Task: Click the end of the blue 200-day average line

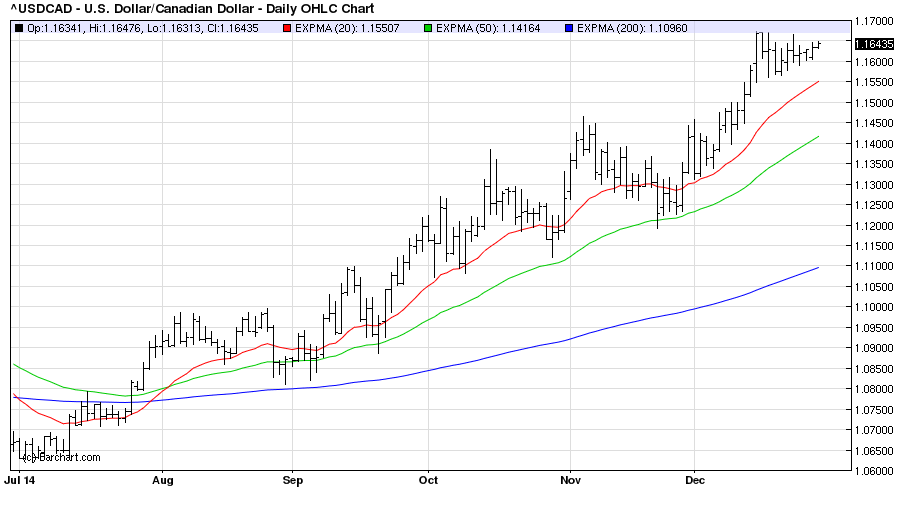Action: click(x=818, y=268)
